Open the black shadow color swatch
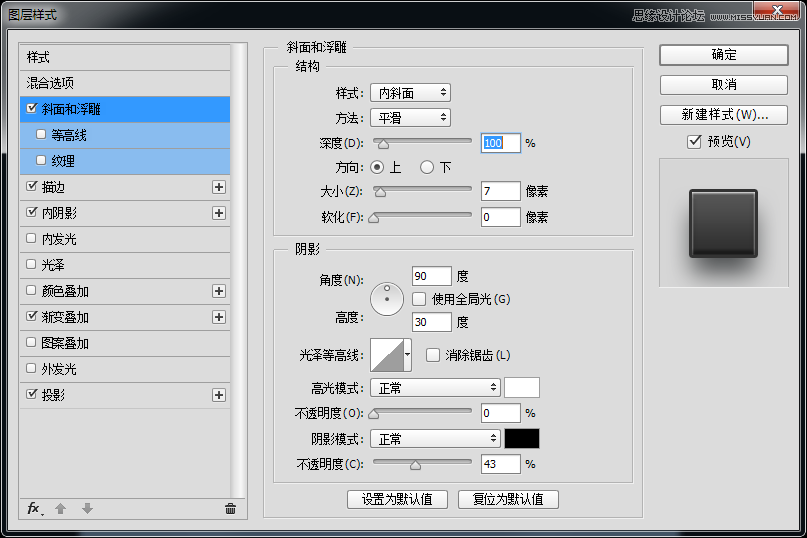Image resolution: width=807 pixels, height=538 pixels. 522,439
